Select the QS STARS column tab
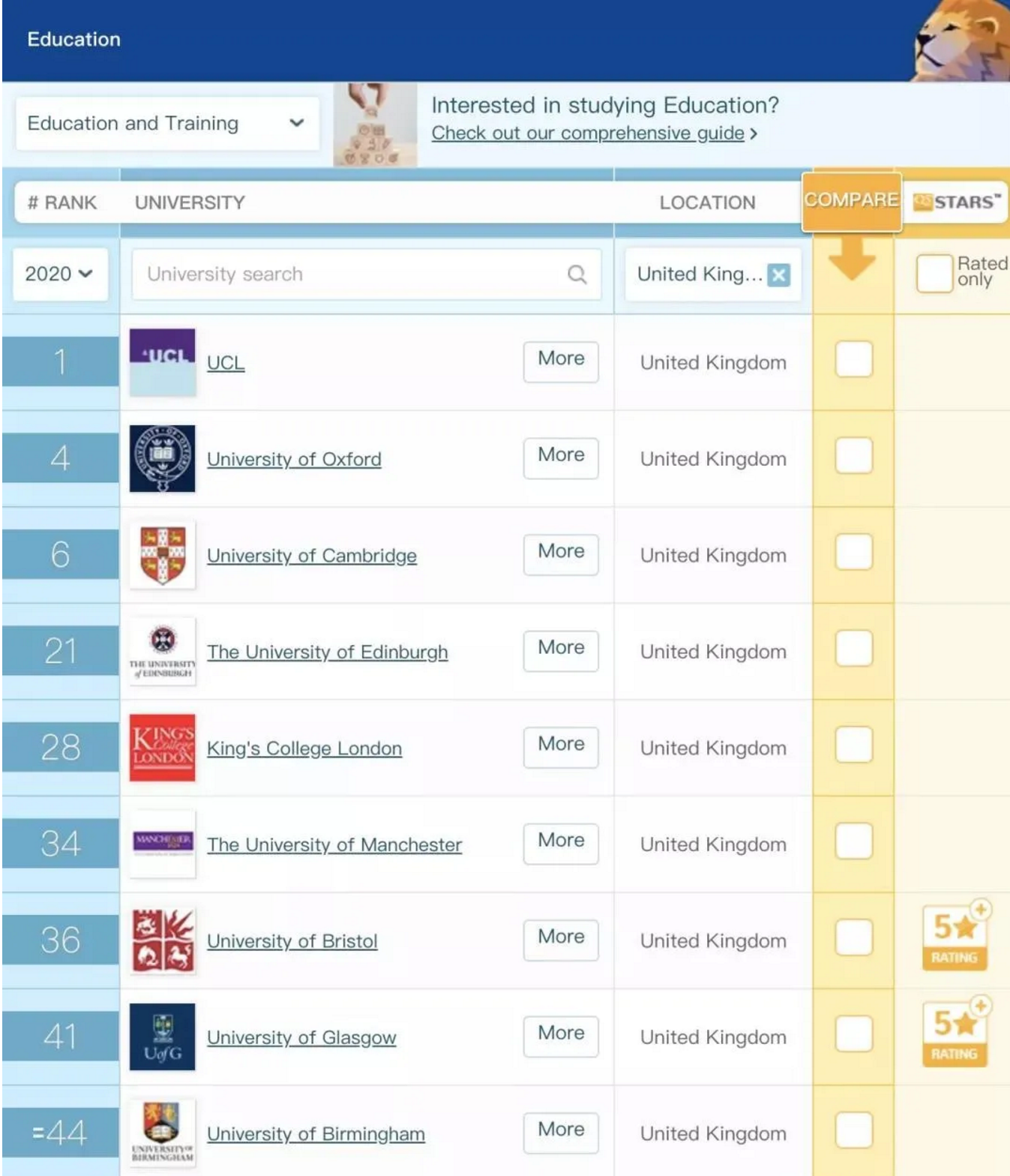 coord(956,202)
